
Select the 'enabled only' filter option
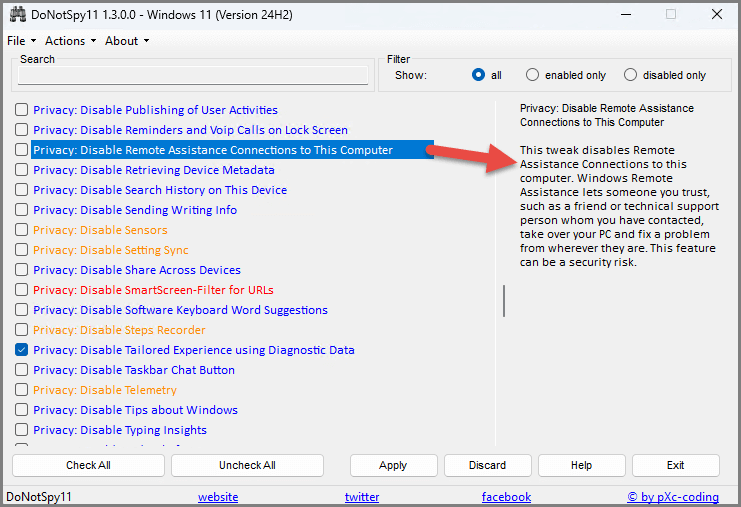click(532, 75)
